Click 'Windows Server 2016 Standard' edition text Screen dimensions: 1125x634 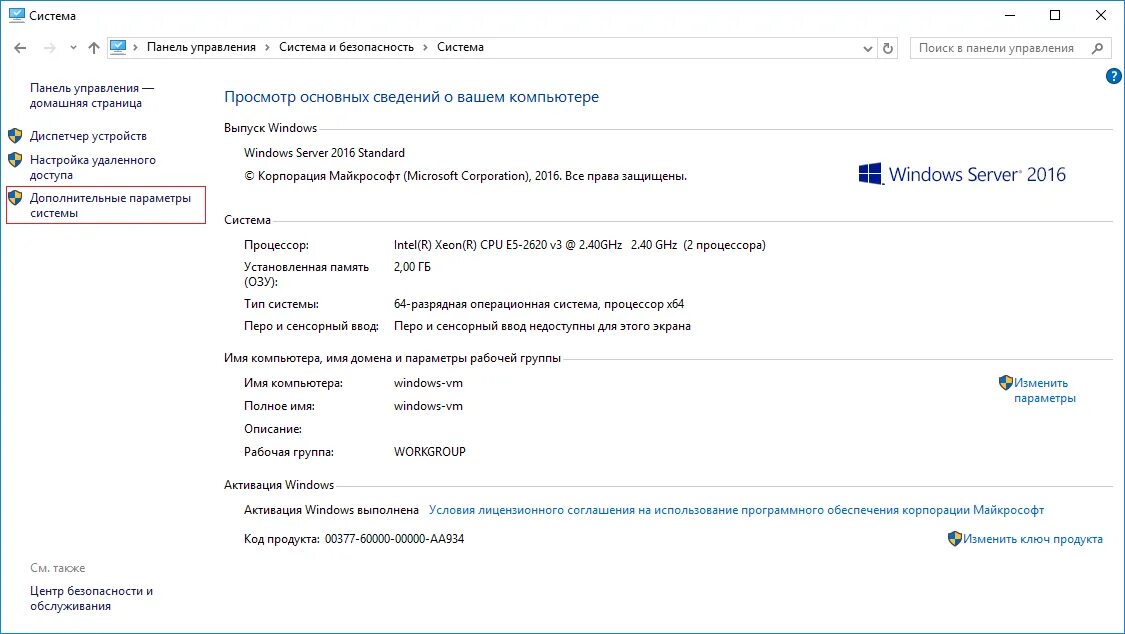(x=324, y=153)
